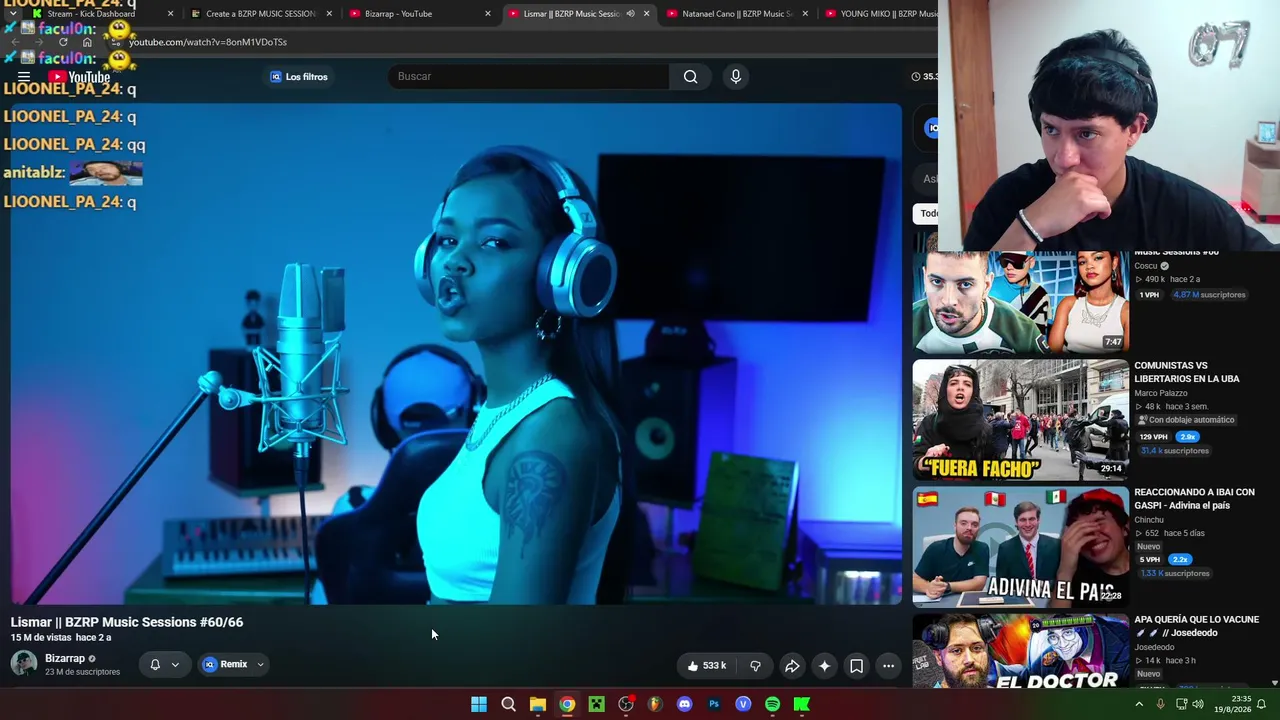Open the Minecraft creeper taskbar icon
Image resolution: width=1280 pixels, height=720 pixels.
coord(596,705)
